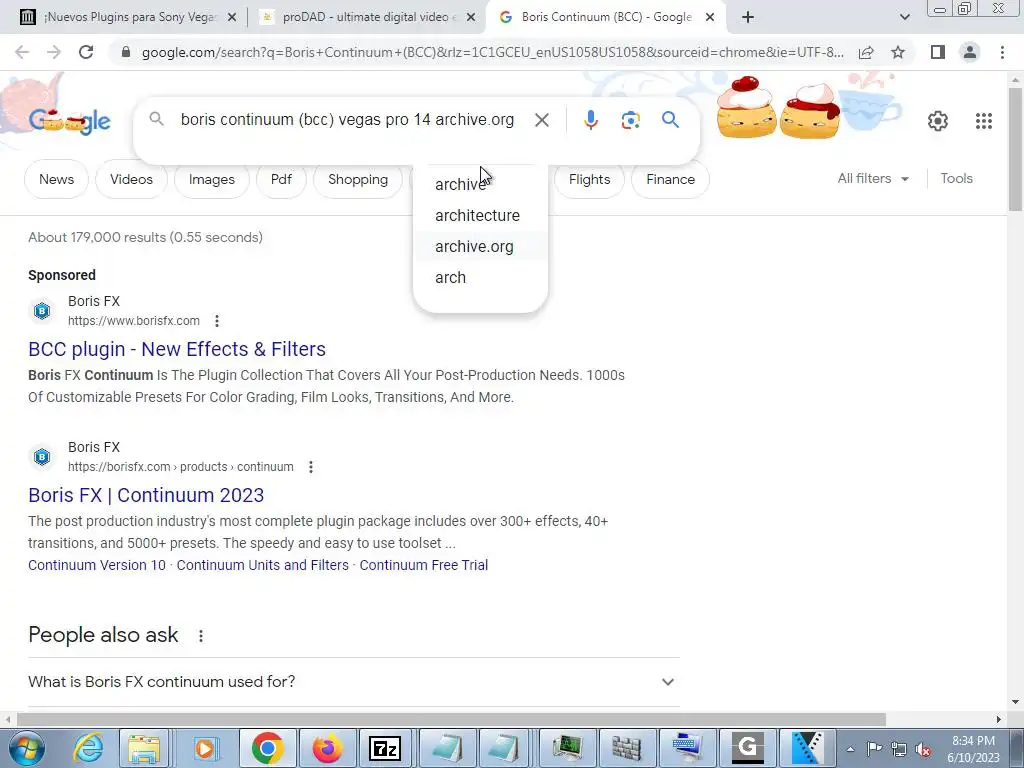This screenshot has width=1024, height=768.
Task: Submit search with the magnifier button
Action: [670, 120]
